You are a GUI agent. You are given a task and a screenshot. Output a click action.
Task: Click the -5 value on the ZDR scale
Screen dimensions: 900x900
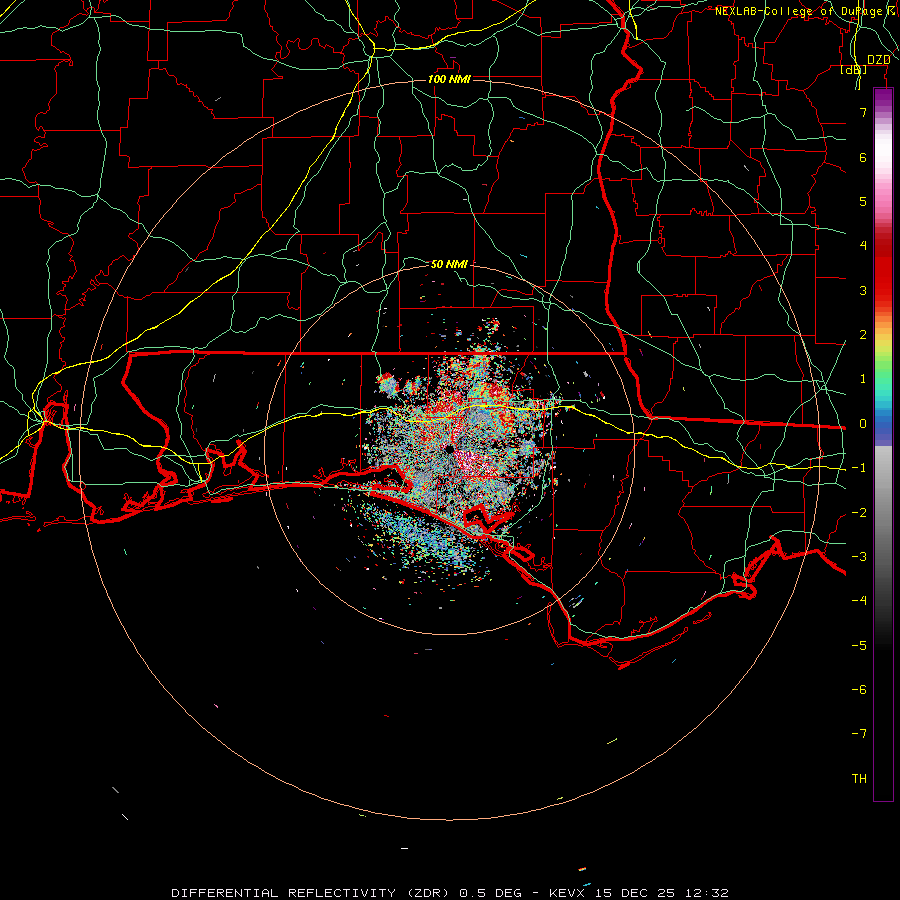[859, 646]
